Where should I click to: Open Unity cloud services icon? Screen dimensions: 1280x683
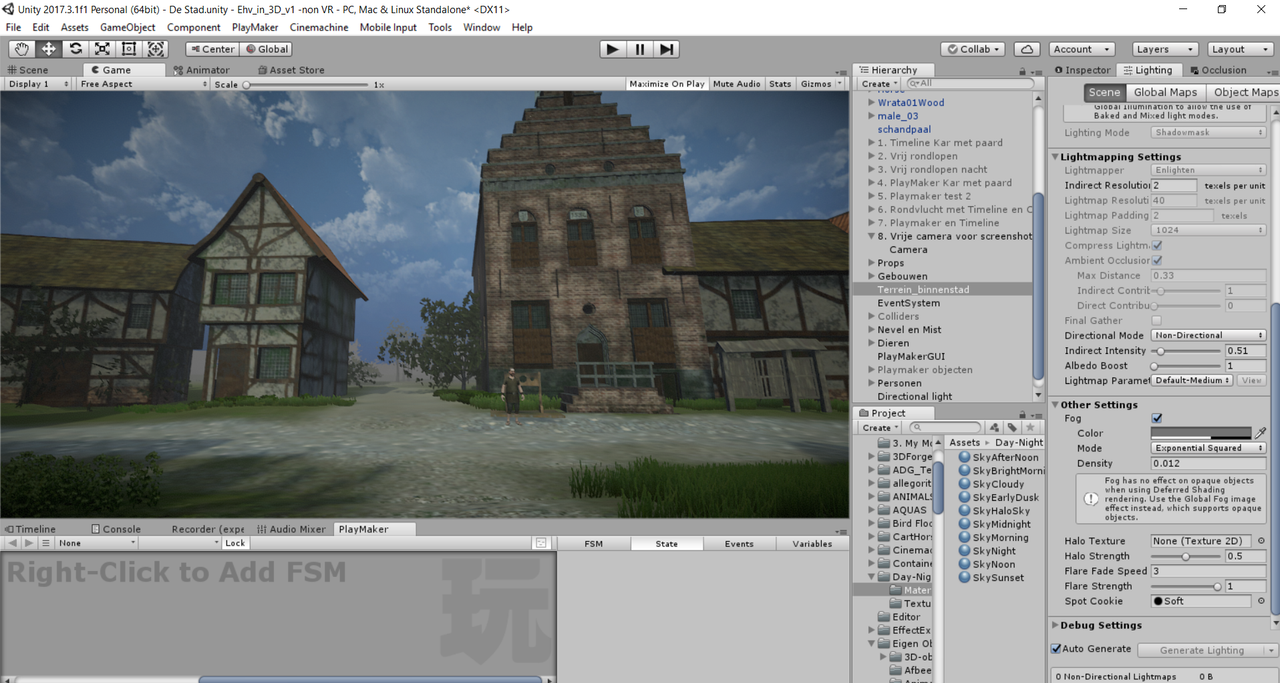click(x=1027, y=49)
